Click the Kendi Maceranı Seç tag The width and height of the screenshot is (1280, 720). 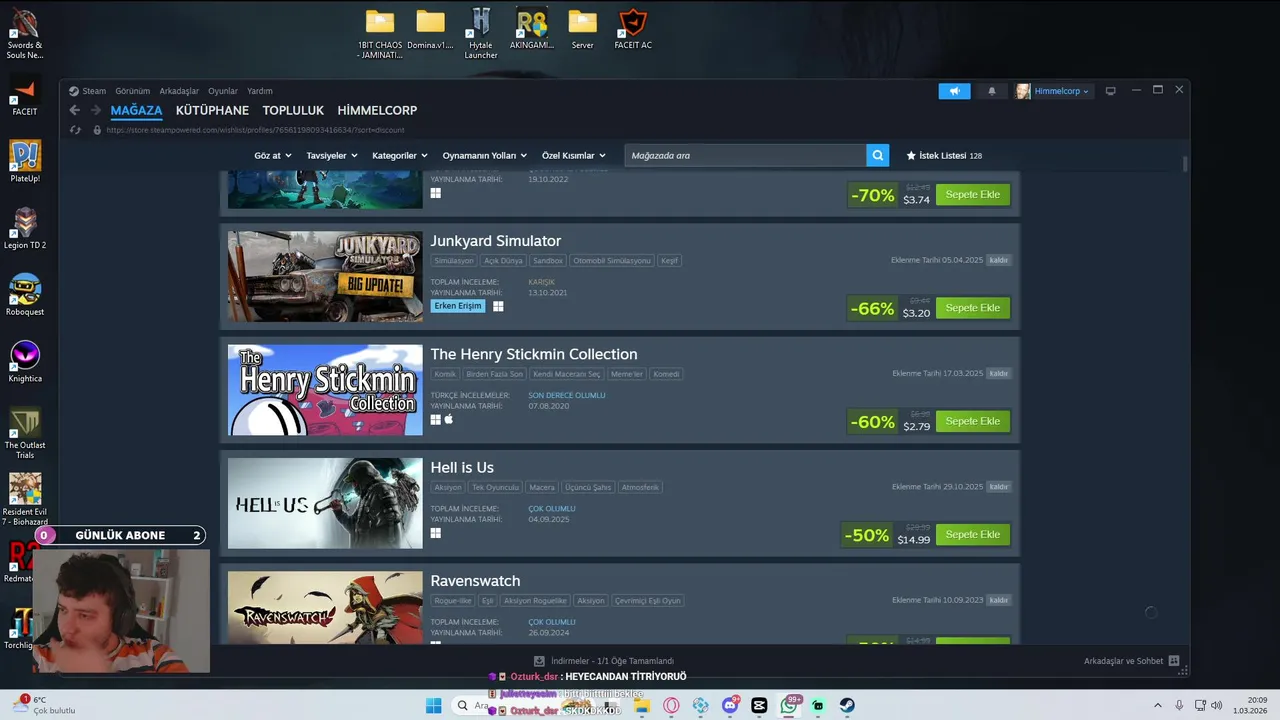click(x=567, y=374)
